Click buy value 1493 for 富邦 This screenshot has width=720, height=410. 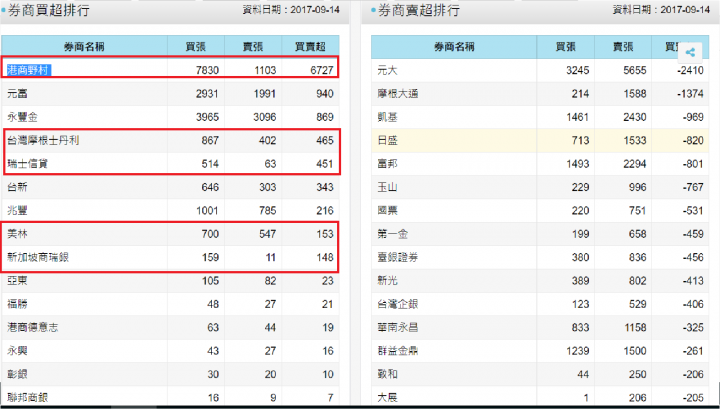tap(577, 164)
